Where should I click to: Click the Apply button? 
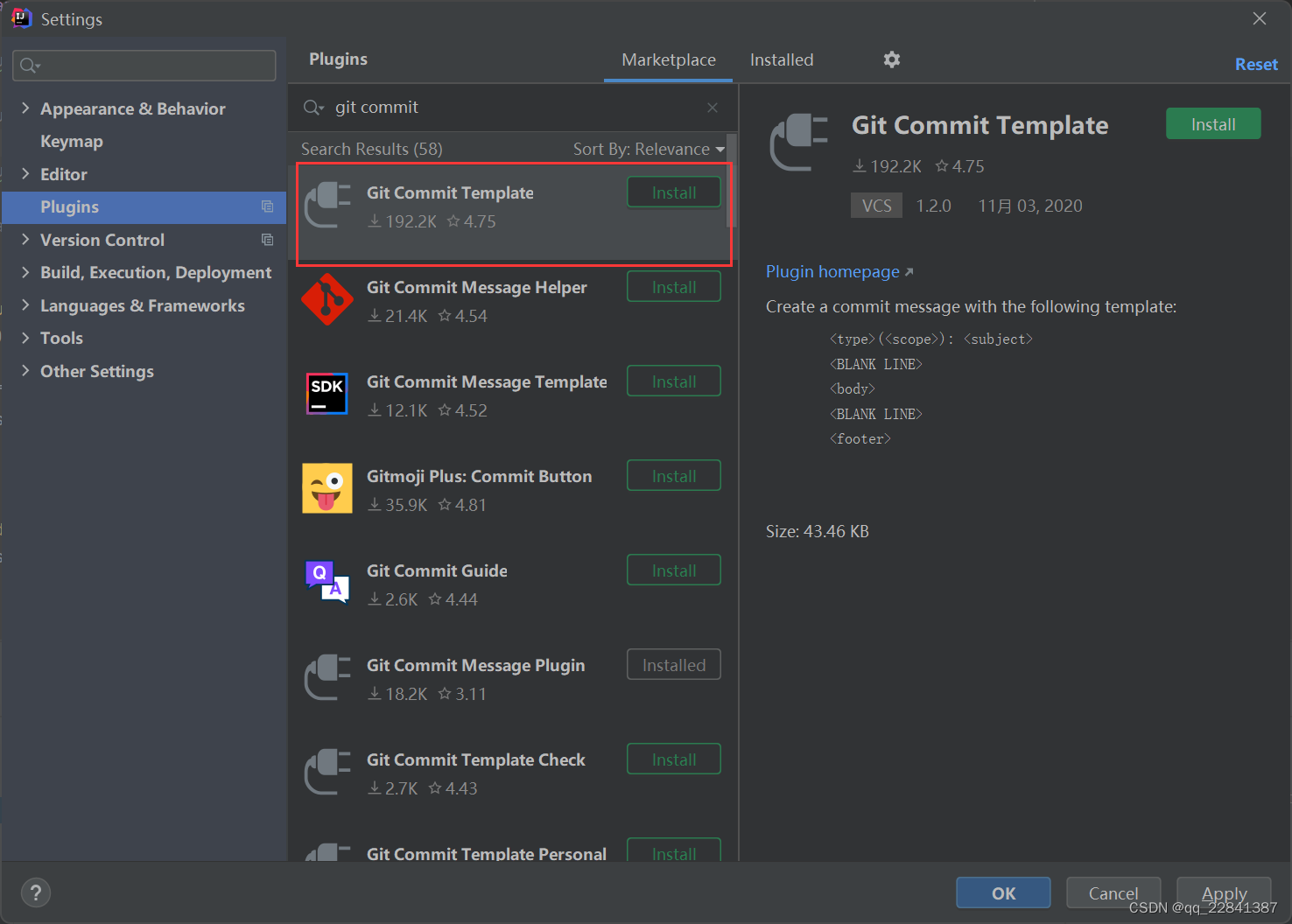(1224, 892)
